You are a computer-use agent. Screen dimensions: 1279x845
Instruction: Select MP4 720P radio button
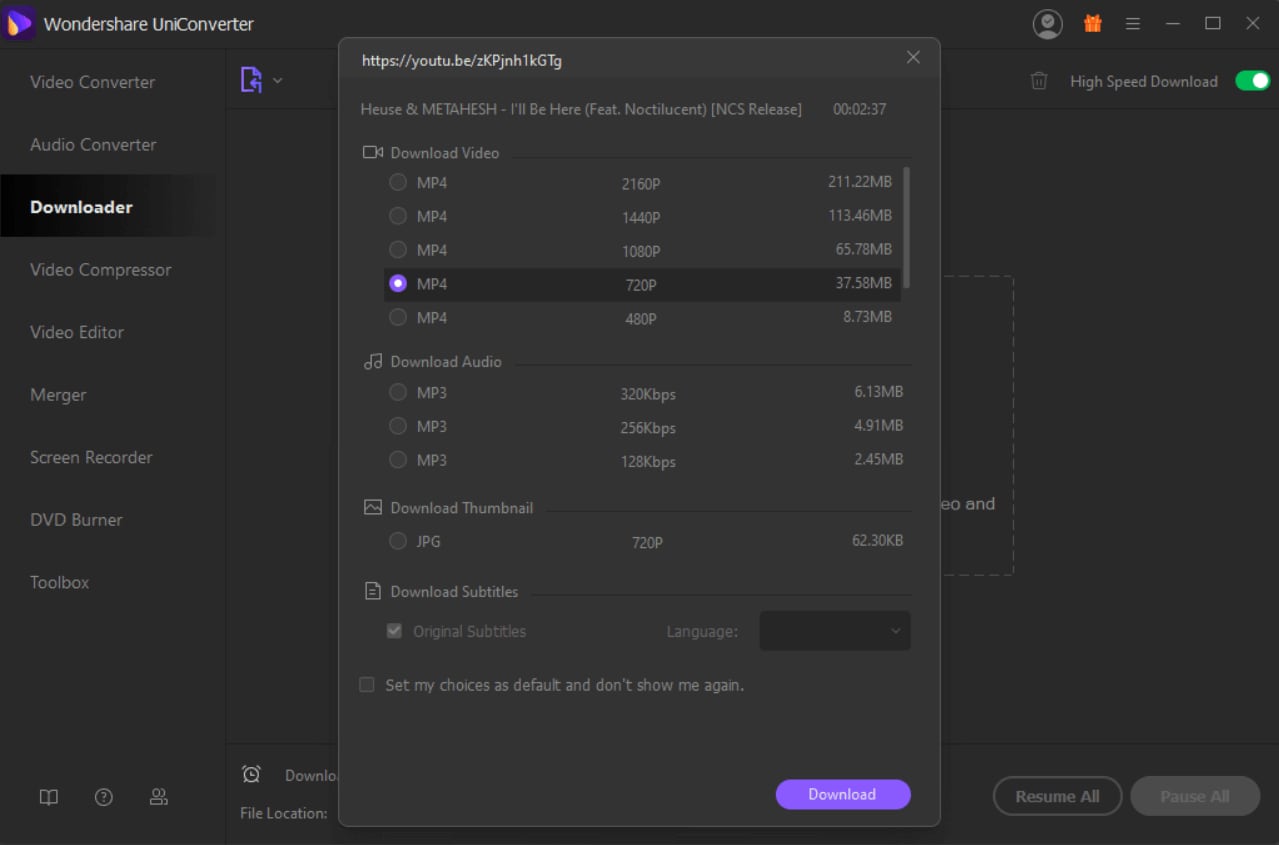[398, 284]
